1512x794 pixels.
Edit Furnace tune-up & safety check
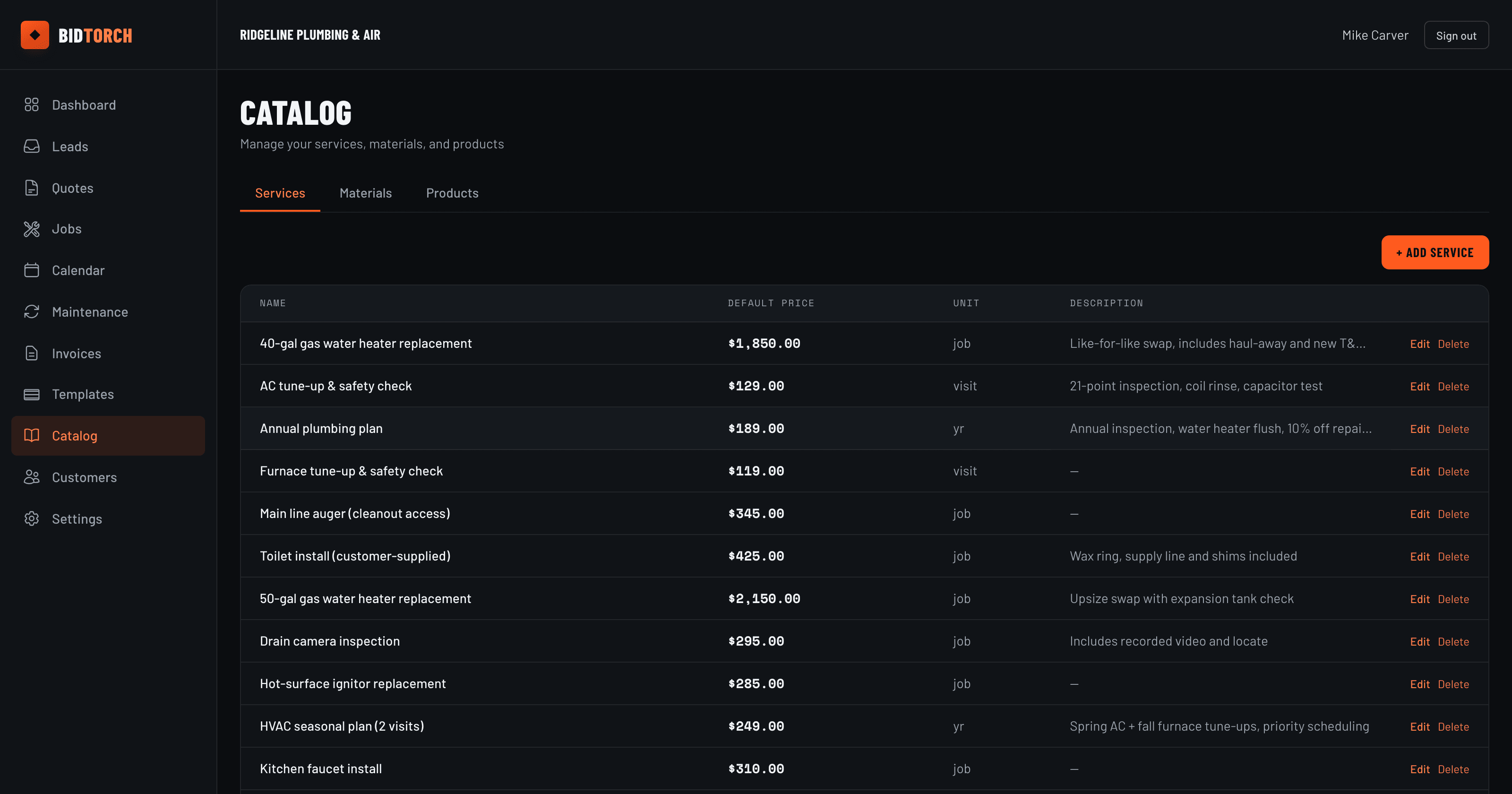click(x=1419, y=472)
